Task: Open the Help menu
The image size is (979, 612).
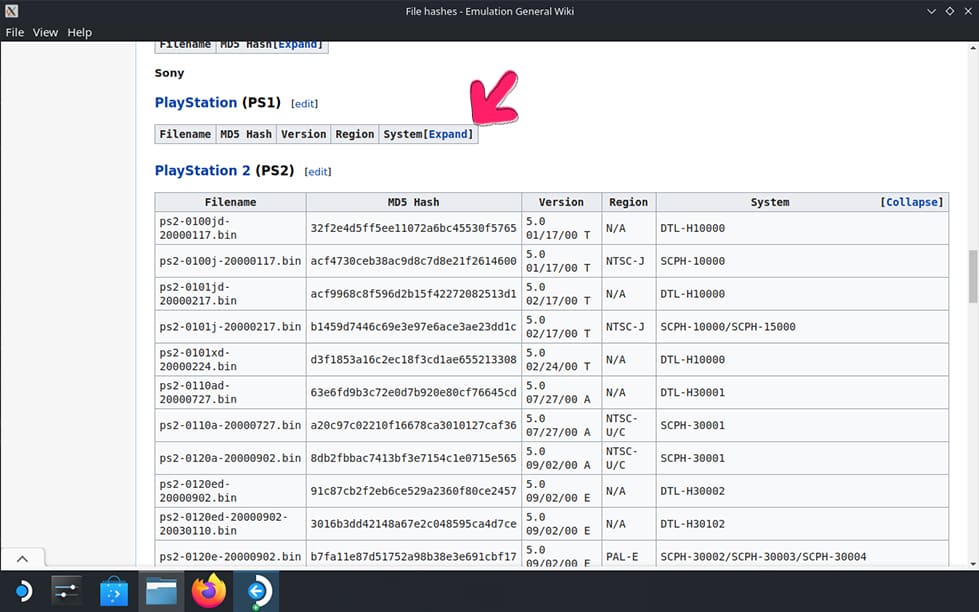Action: pyautogui.click(x=79, y=32)
